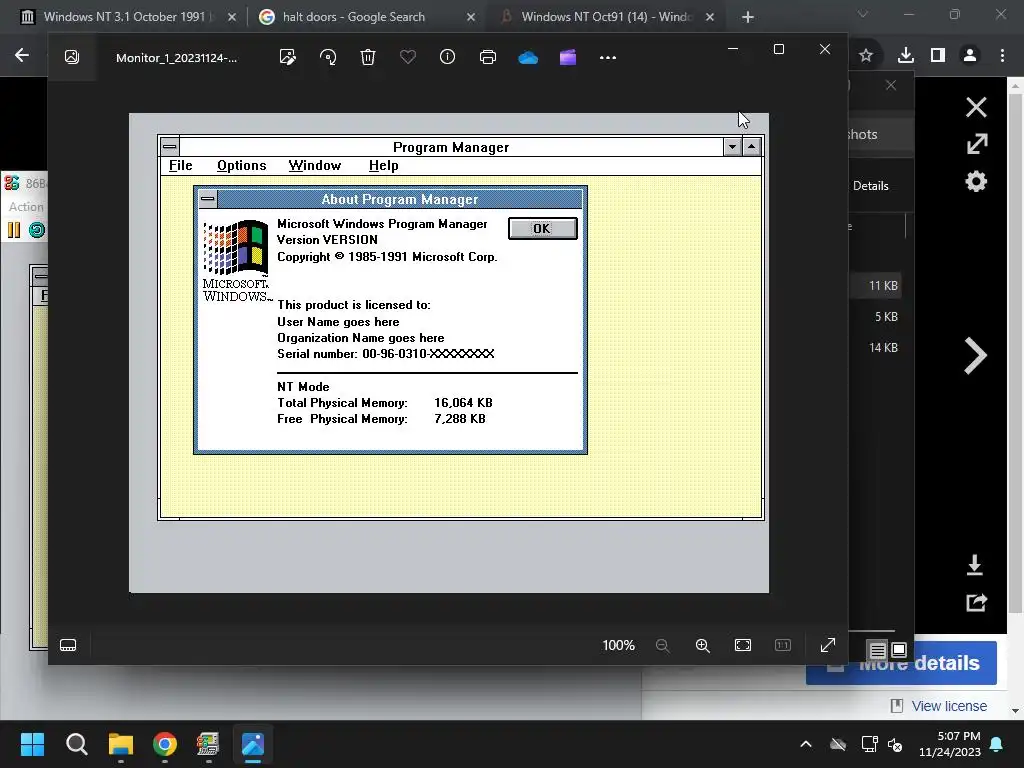Open File Explorer from taskbar
Screen dimensions: 1024x768
(121, 744)
